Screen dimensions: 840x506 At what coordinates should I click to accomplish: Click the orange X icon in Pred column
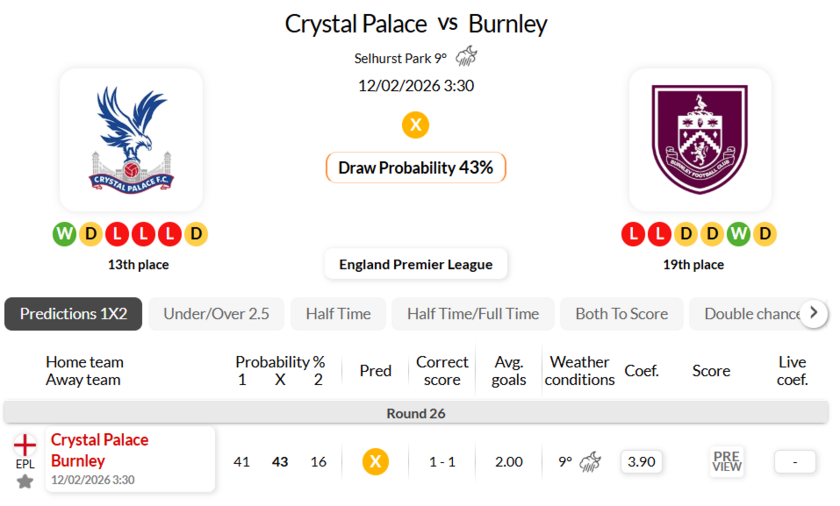(375, 461)
